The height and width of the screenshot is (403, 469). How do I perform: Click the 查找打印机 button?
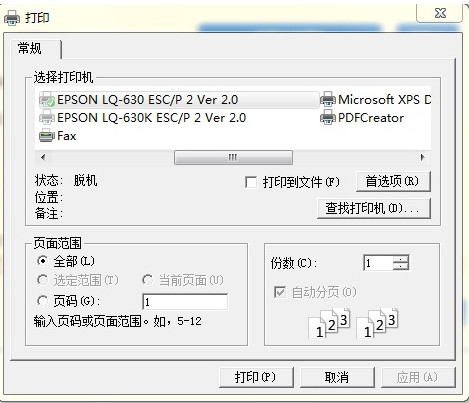[374, 208]
